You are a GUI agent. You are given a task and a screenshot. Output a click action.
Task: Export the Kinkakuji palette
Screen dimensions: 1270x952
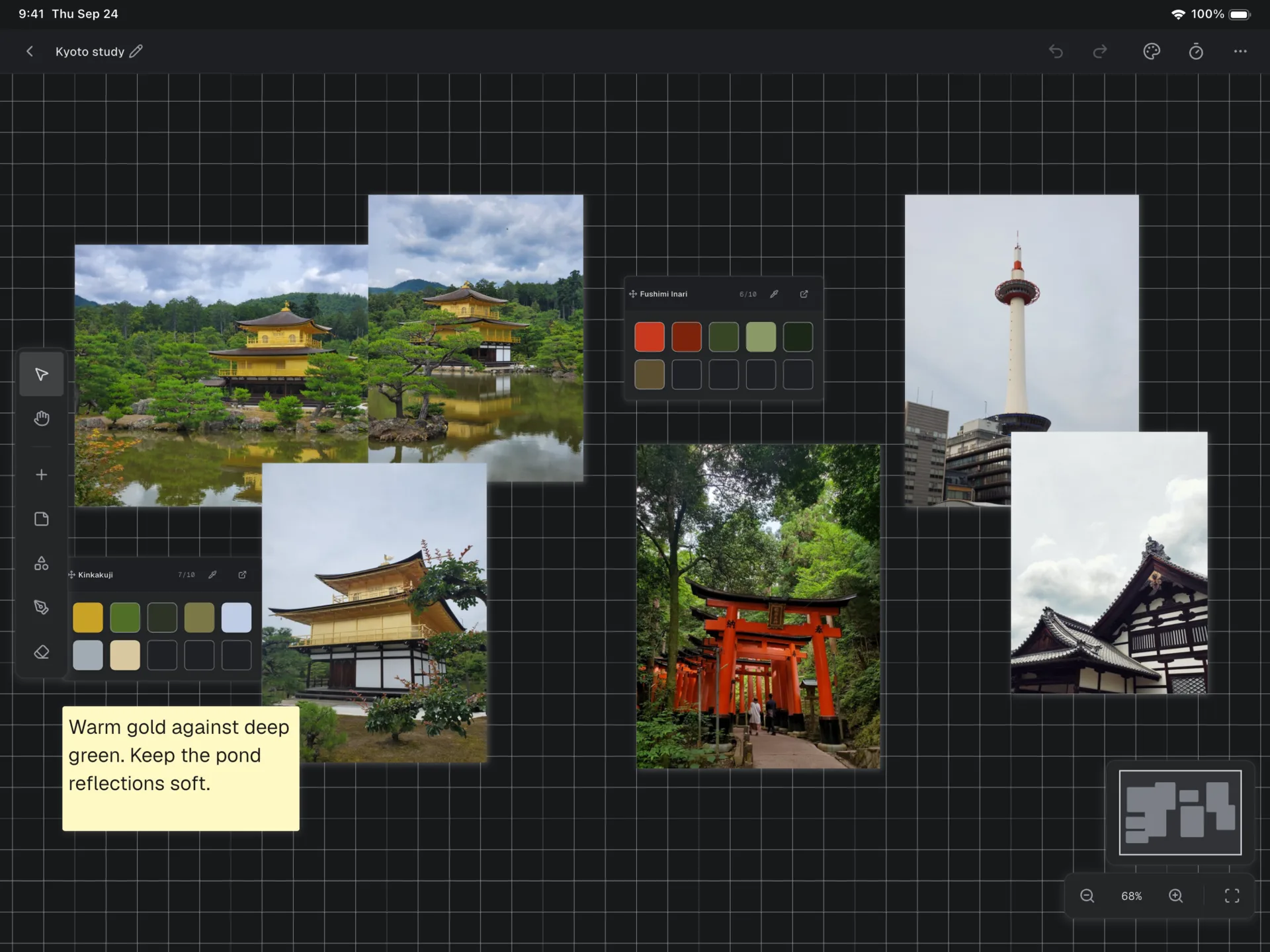click(242, 575)
